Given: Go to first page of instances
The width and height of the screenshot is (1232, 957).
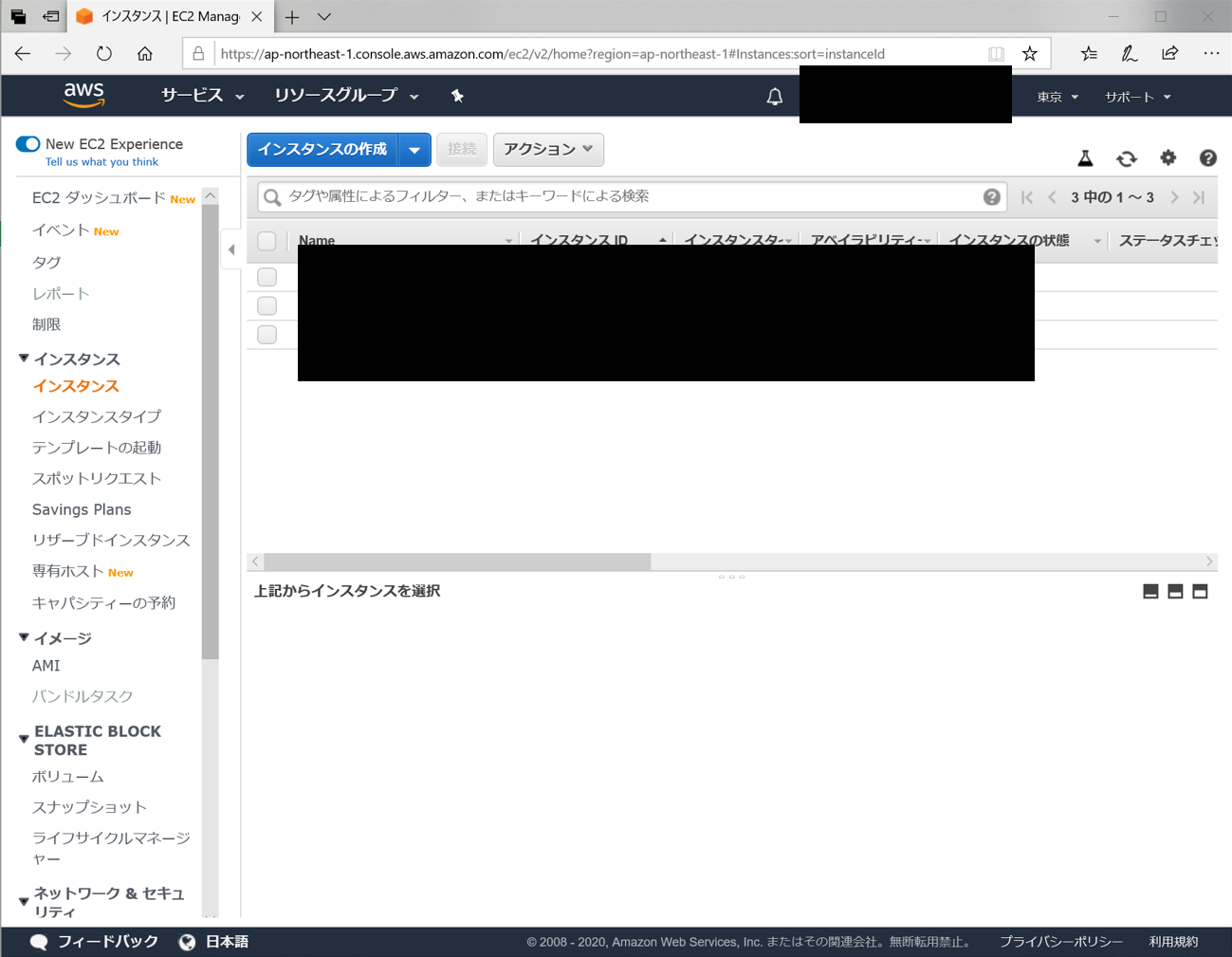Looking at the screenshot, I should (x=1027, y=197).
